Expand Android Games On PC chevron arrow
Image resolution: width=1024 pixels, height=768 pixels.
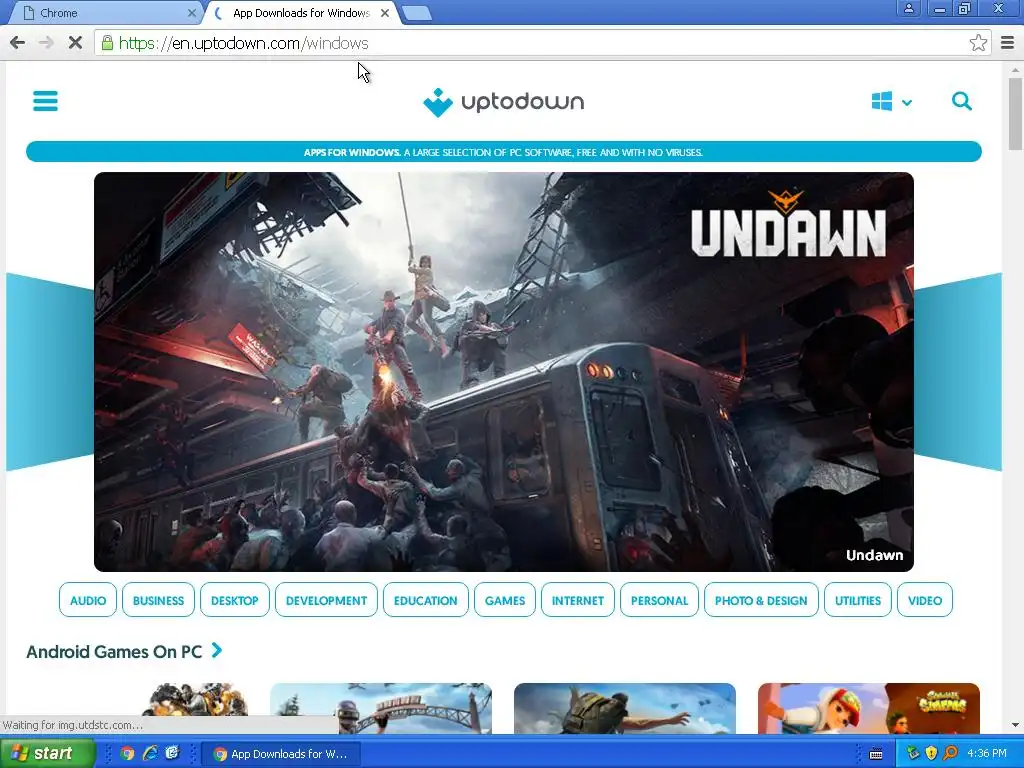coord(217,650)
